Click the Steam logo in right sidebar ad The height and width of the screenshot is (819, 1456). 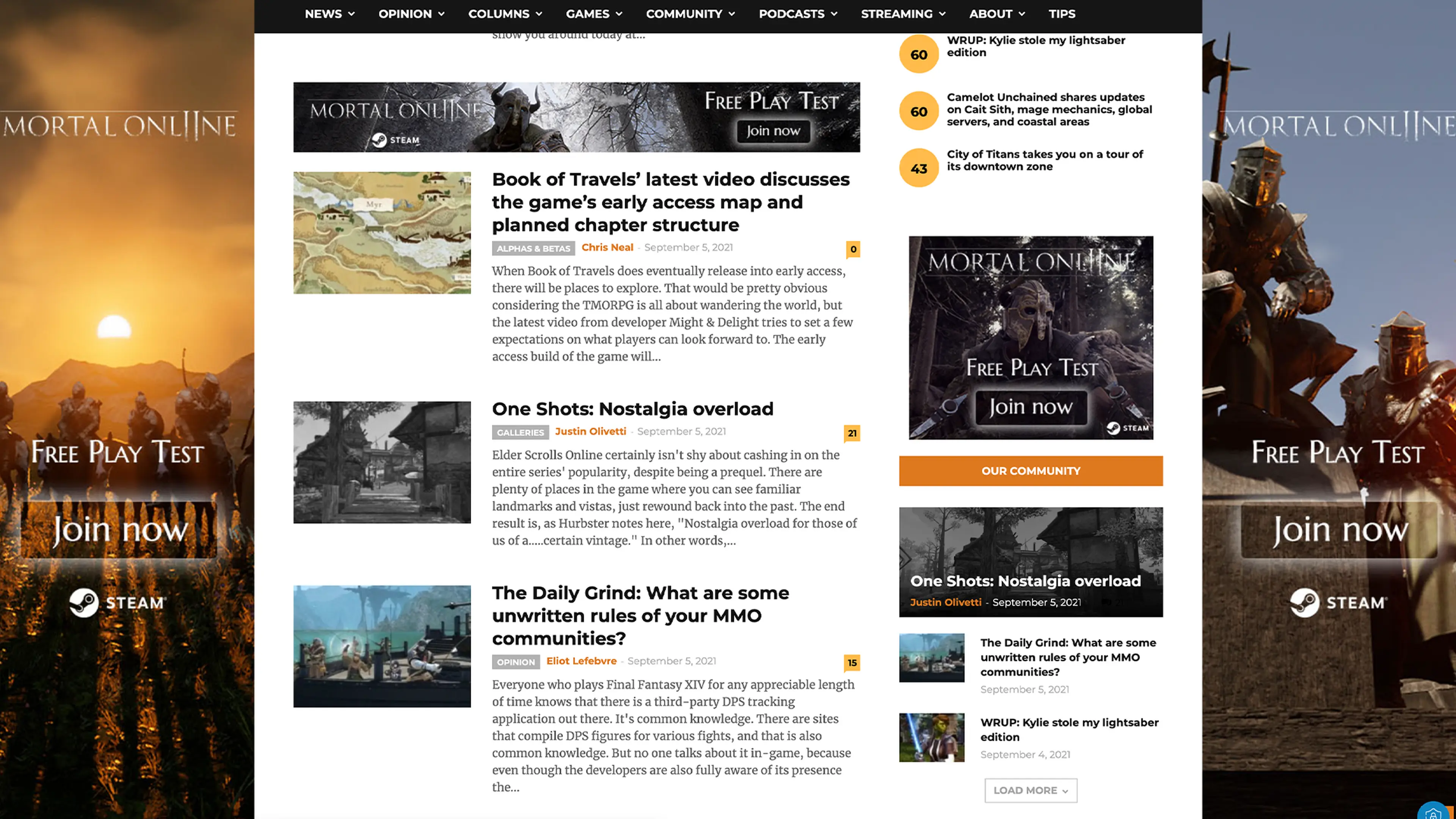point(1304,602)
